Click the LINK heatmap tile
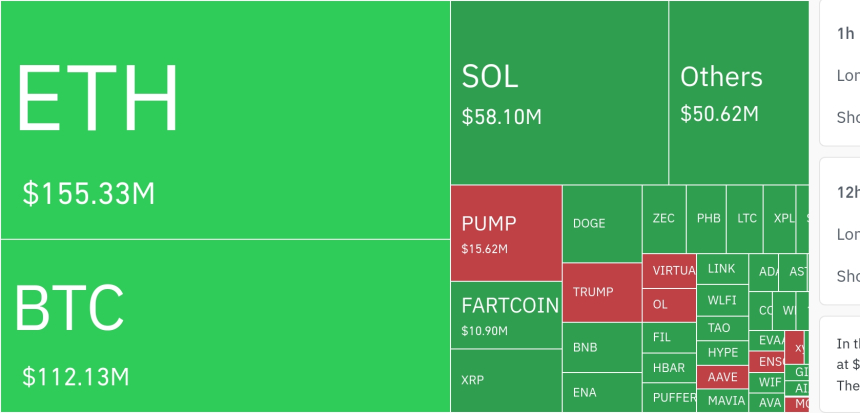The image size is (860, 413). click(721, 270)
